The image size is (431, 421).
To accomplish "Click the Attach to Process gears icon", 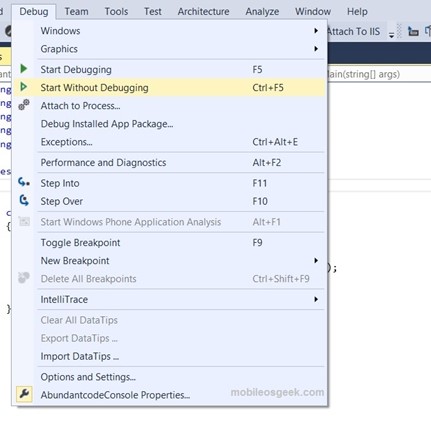I will click(24, 105).
